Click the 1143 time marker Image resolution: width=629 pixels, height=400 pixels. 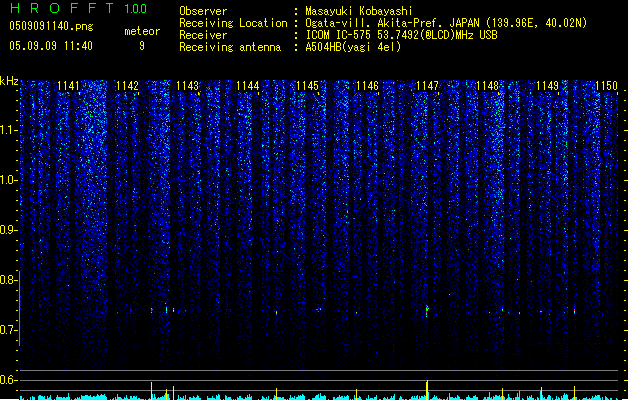click(x=187, y=86)
